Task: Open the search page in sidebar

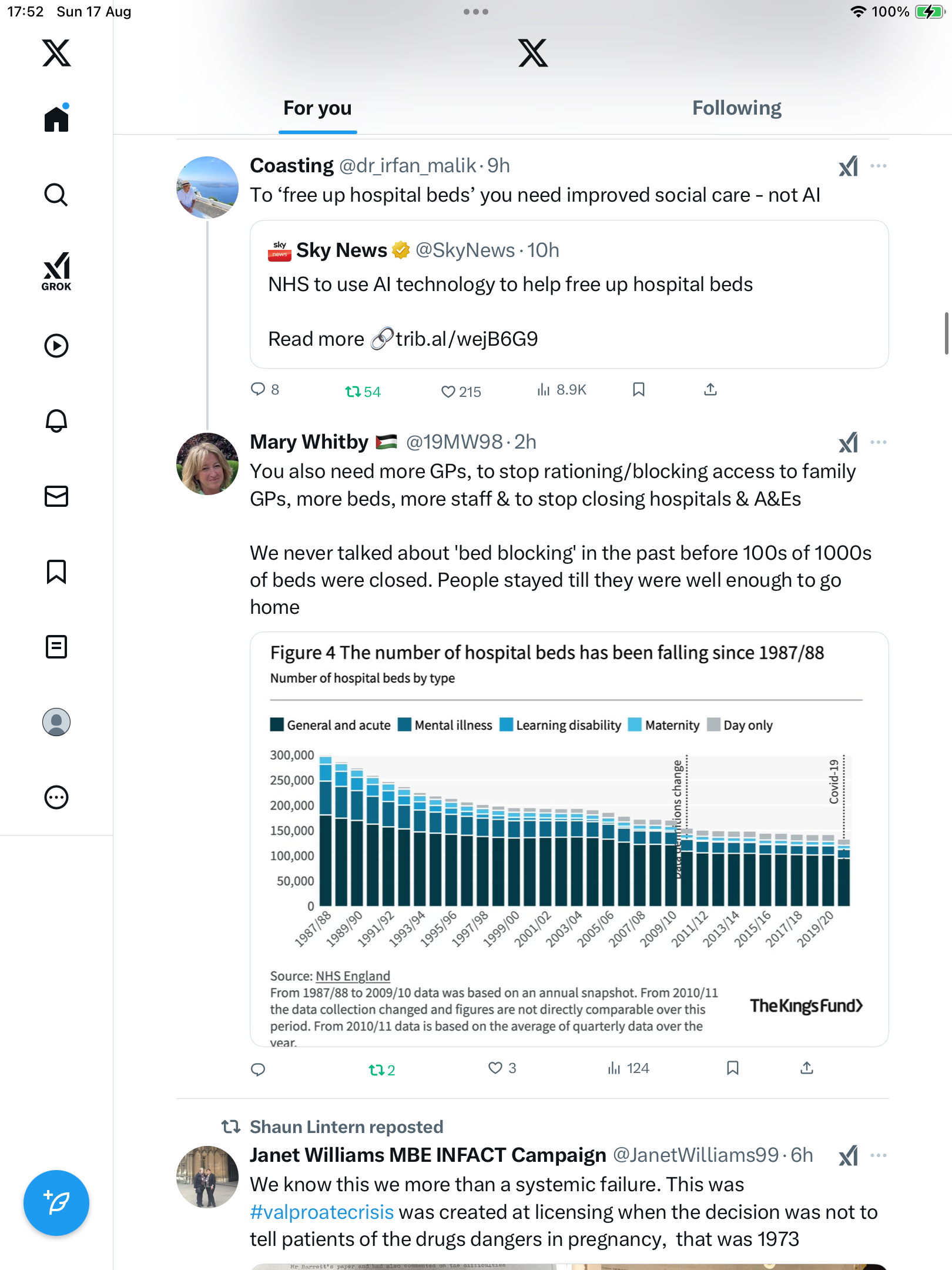Action: (56, 195)
